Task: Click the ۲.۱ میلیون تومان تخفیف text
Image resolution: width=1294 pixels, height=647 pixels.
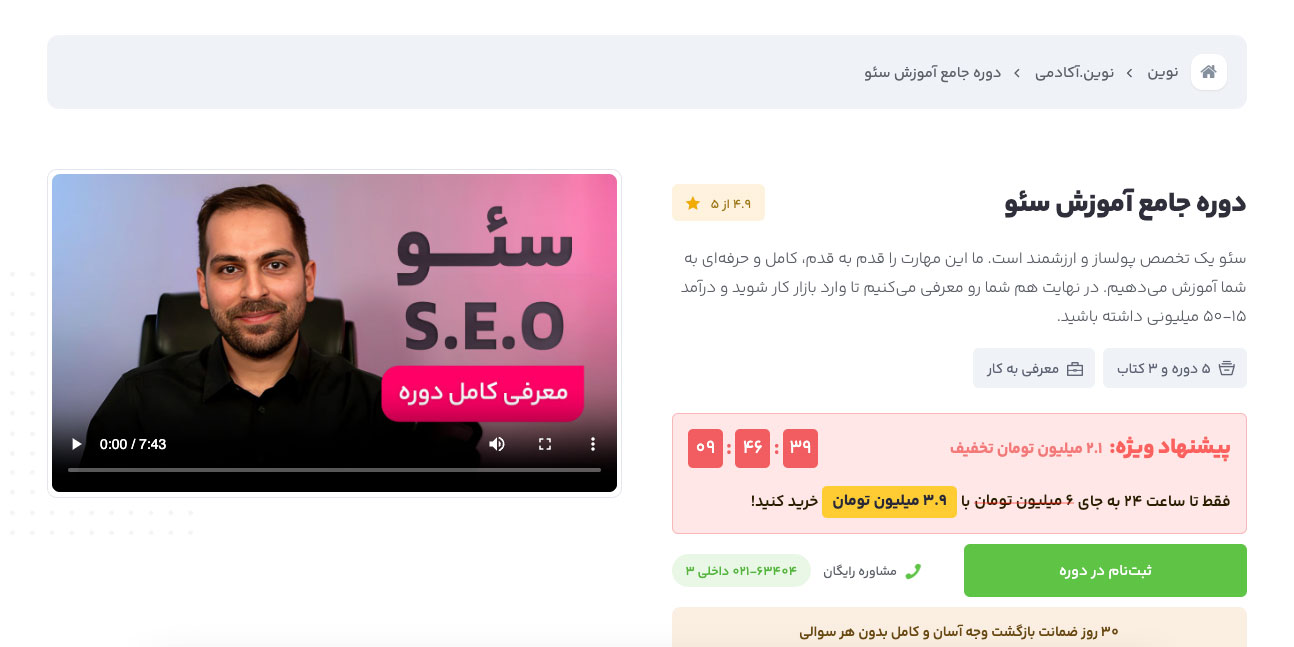Action: coord(1026,448)
